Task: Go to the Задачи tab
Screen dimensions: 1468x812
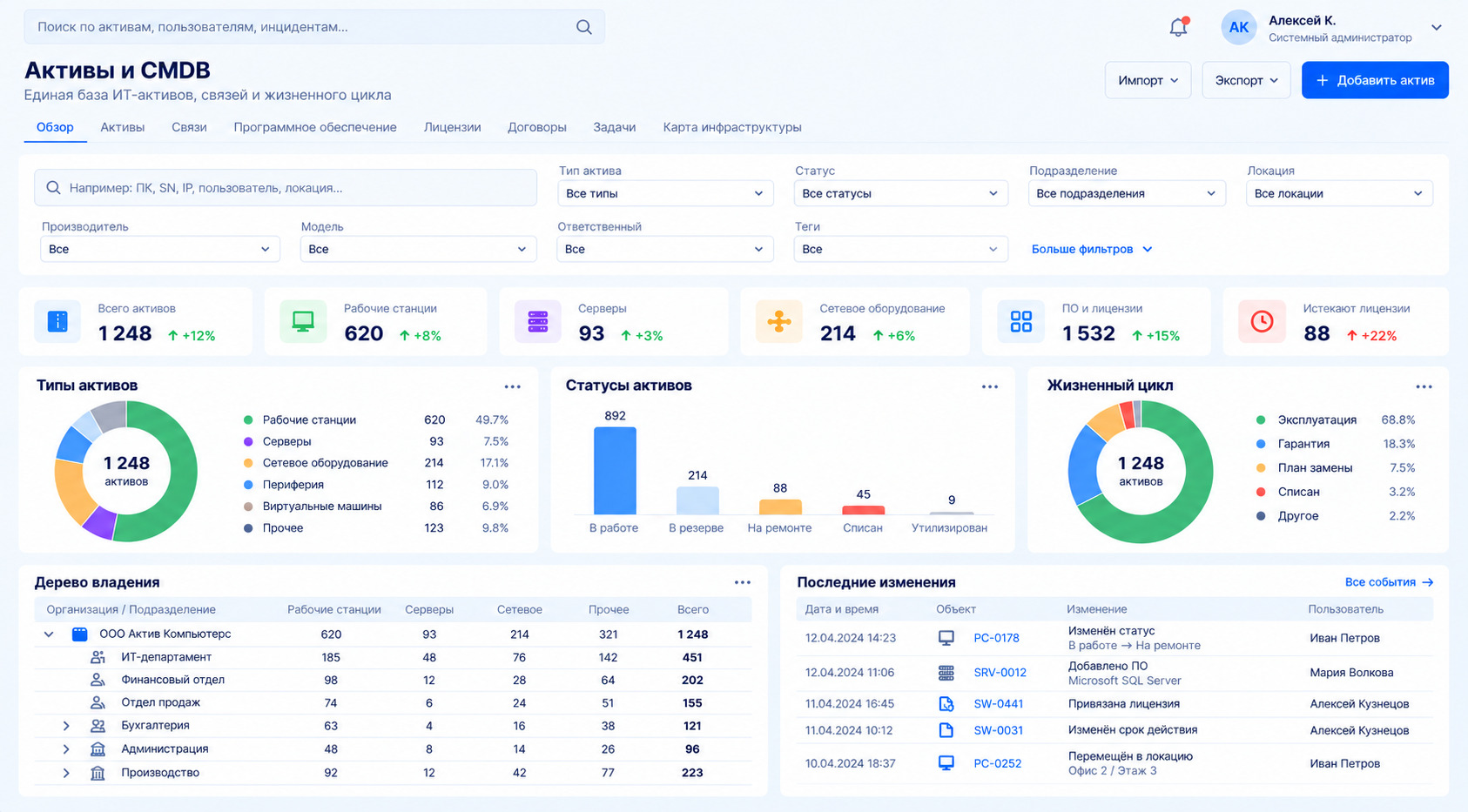Action: [615, 127]
